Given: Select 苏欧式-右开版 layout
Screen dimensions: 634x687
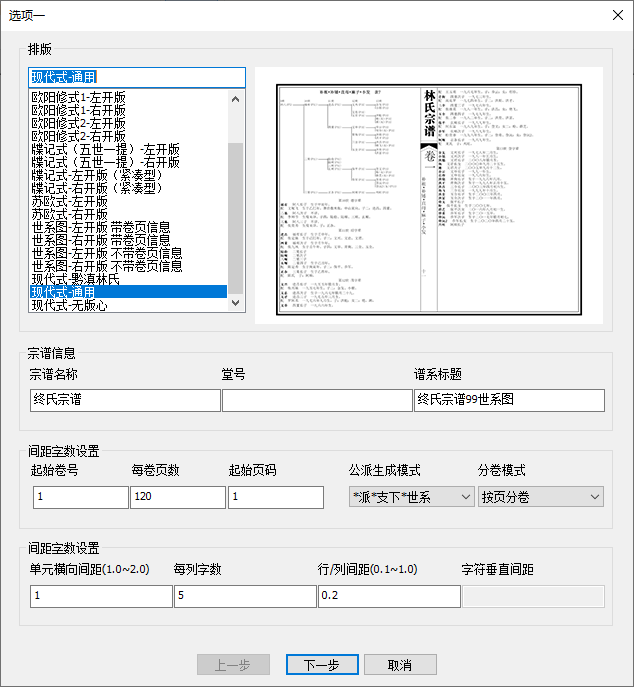Looking at the screenshot, I should pyautogui.click(x=128, y=214).
